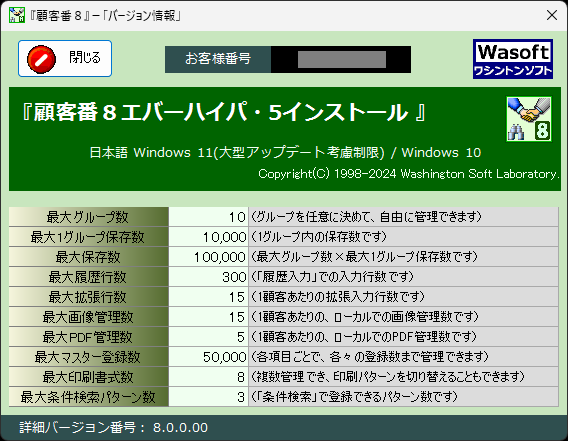Select the 最大グループ数 row header

point(89,217)
